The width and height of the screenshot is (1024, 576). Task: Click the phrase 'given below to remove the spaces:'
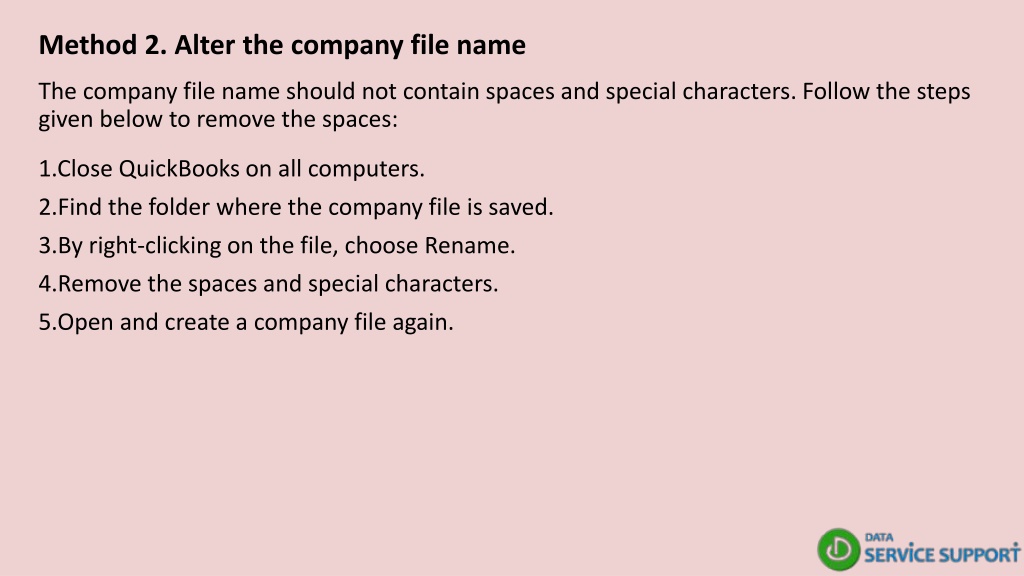pos(218,120)
